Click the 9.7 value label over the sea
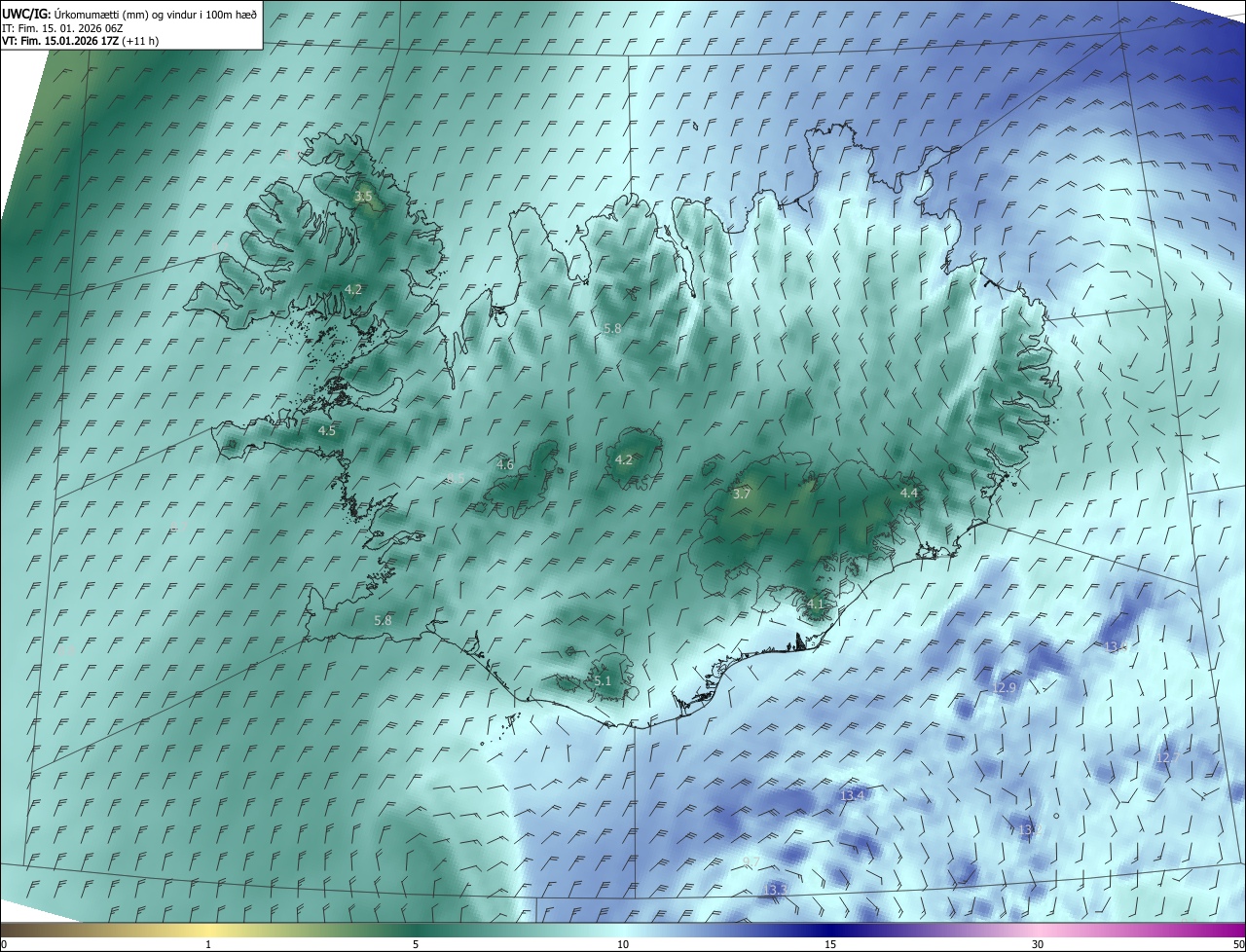 click(751, 862)
